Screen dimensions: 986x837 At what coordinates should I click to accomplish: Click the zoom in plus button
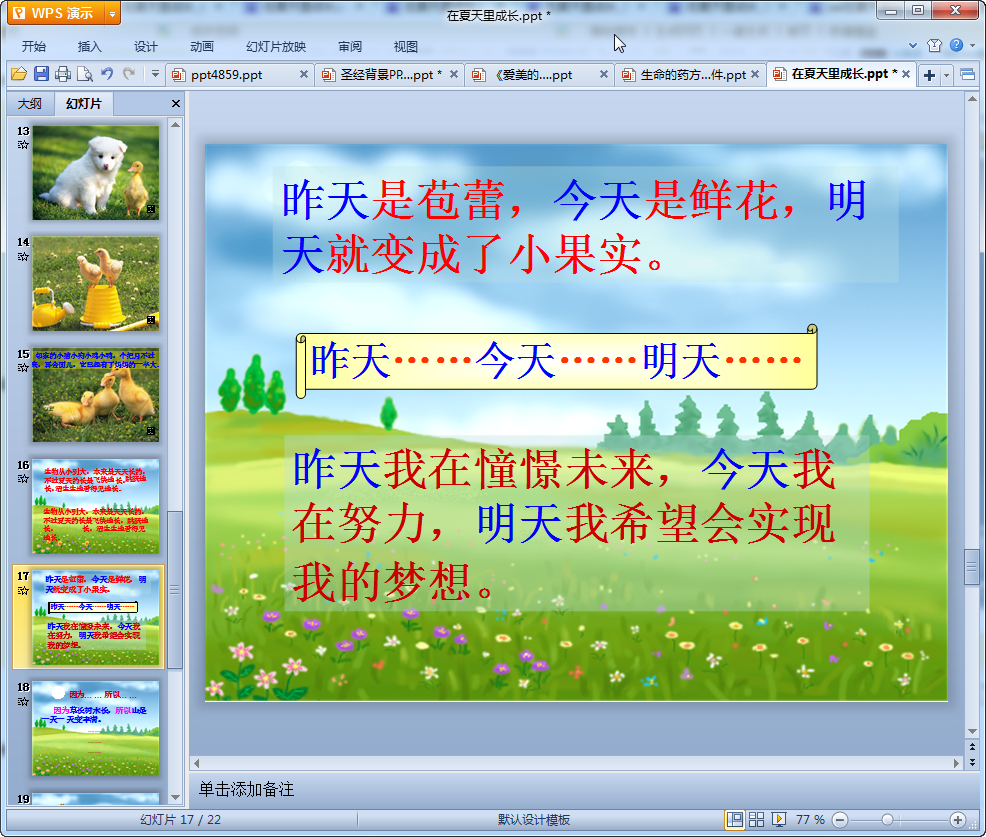(958, 819)
